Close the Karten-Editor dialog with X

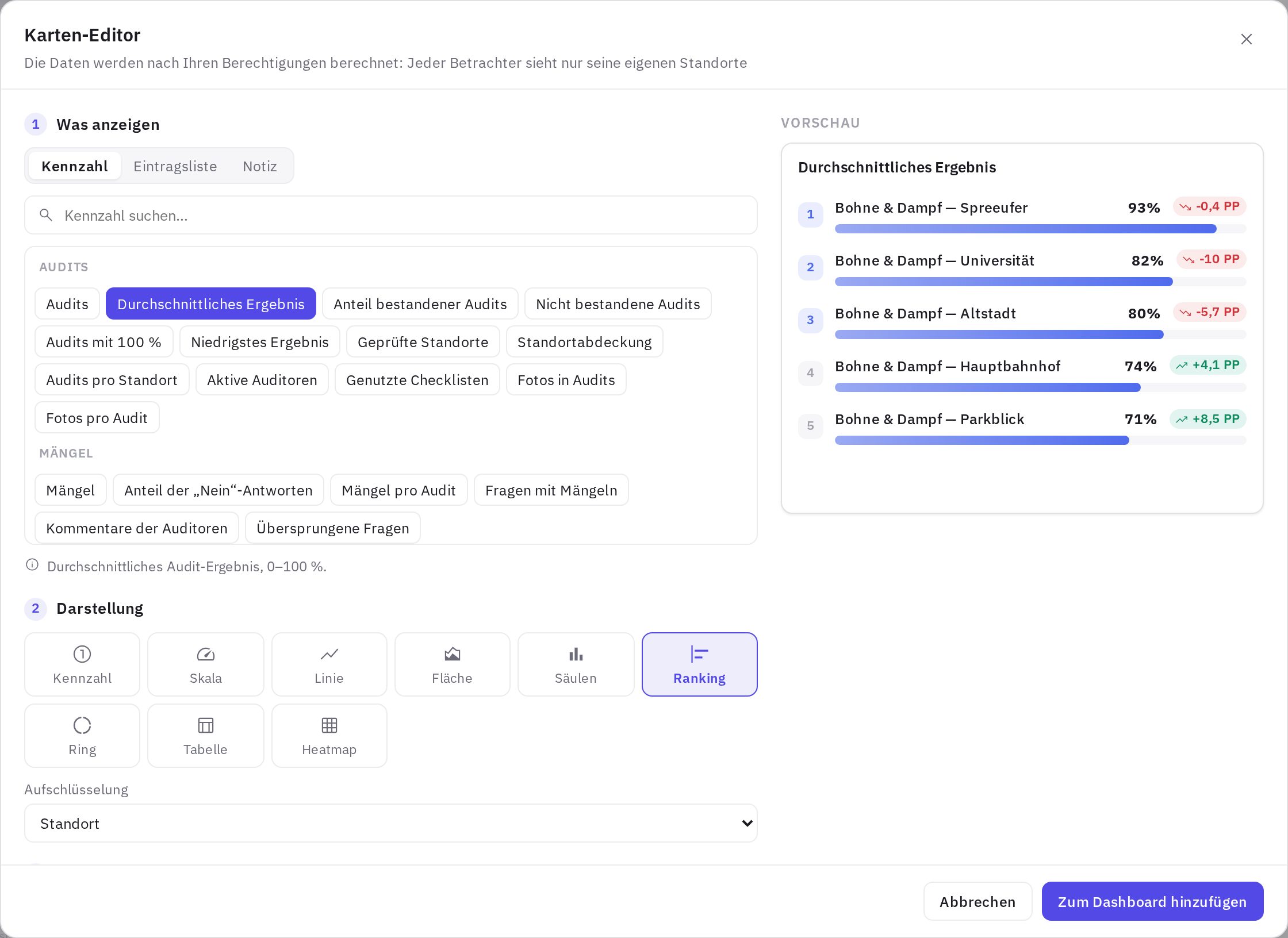tap(1247, 39)
